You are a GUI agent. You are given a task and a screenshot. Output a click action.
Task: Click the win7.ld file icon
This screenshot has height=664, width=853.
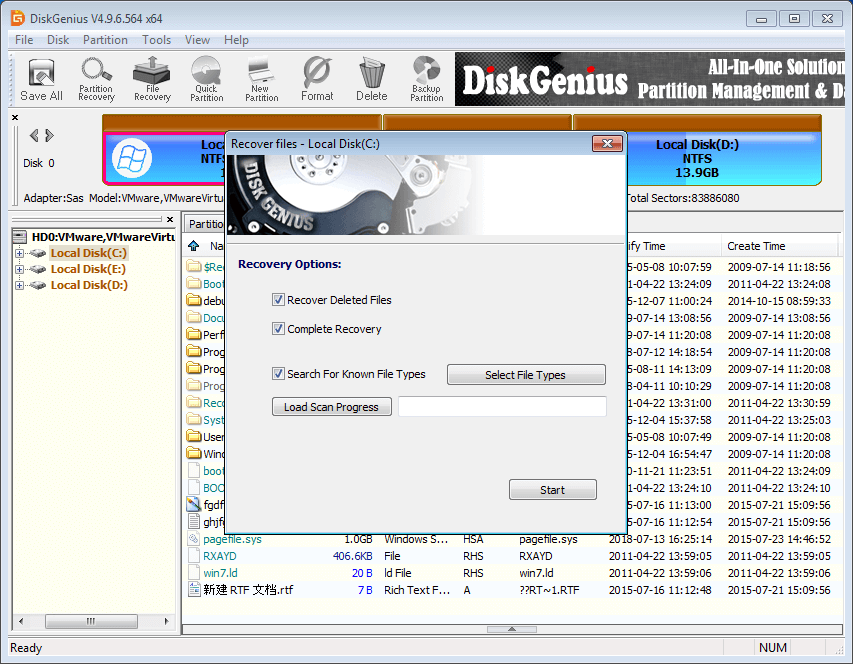[x=194, y=573]
